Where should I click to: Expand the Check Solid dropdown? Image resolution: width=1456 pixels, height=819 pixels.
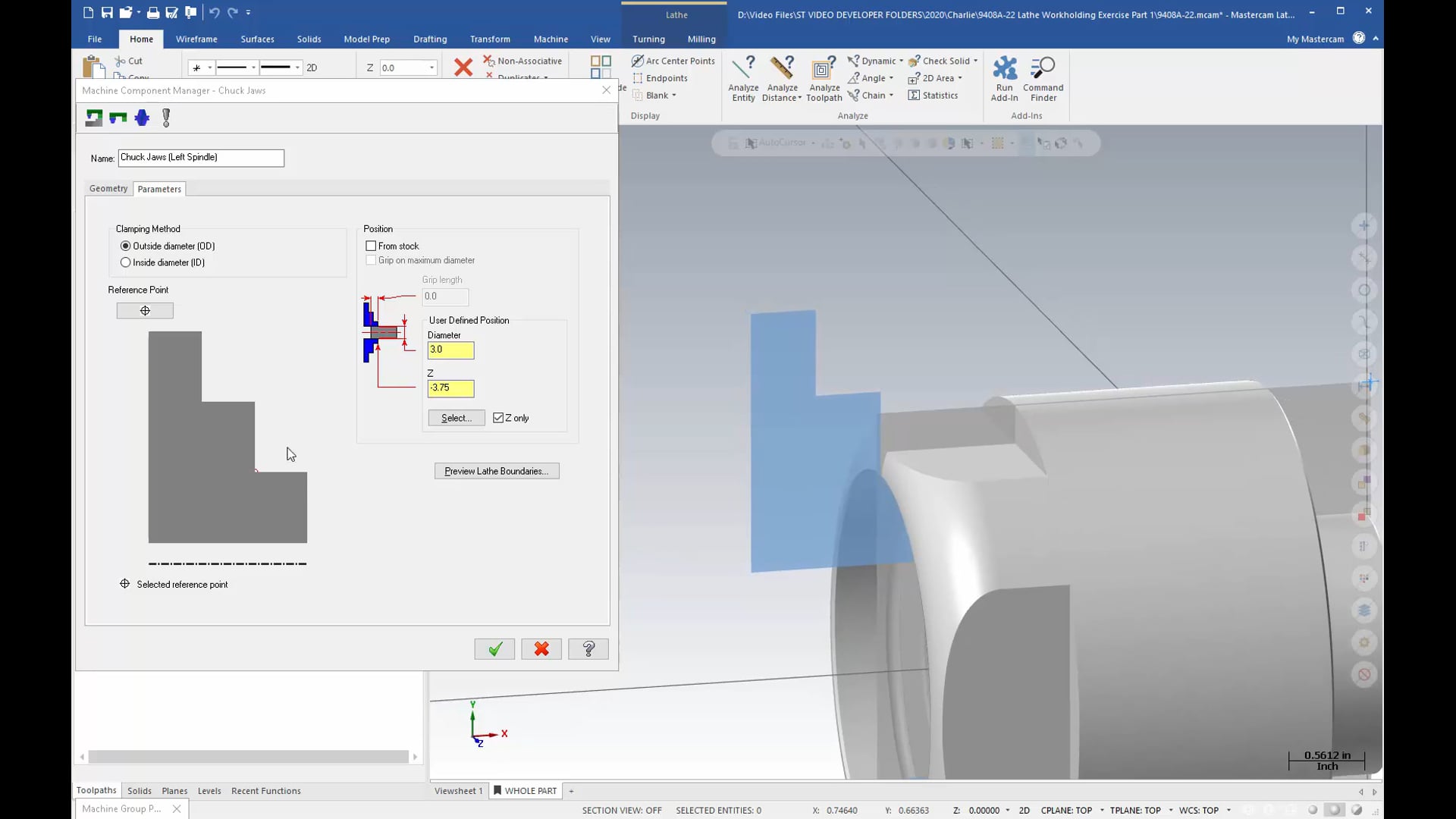click(x=975, y=61)
